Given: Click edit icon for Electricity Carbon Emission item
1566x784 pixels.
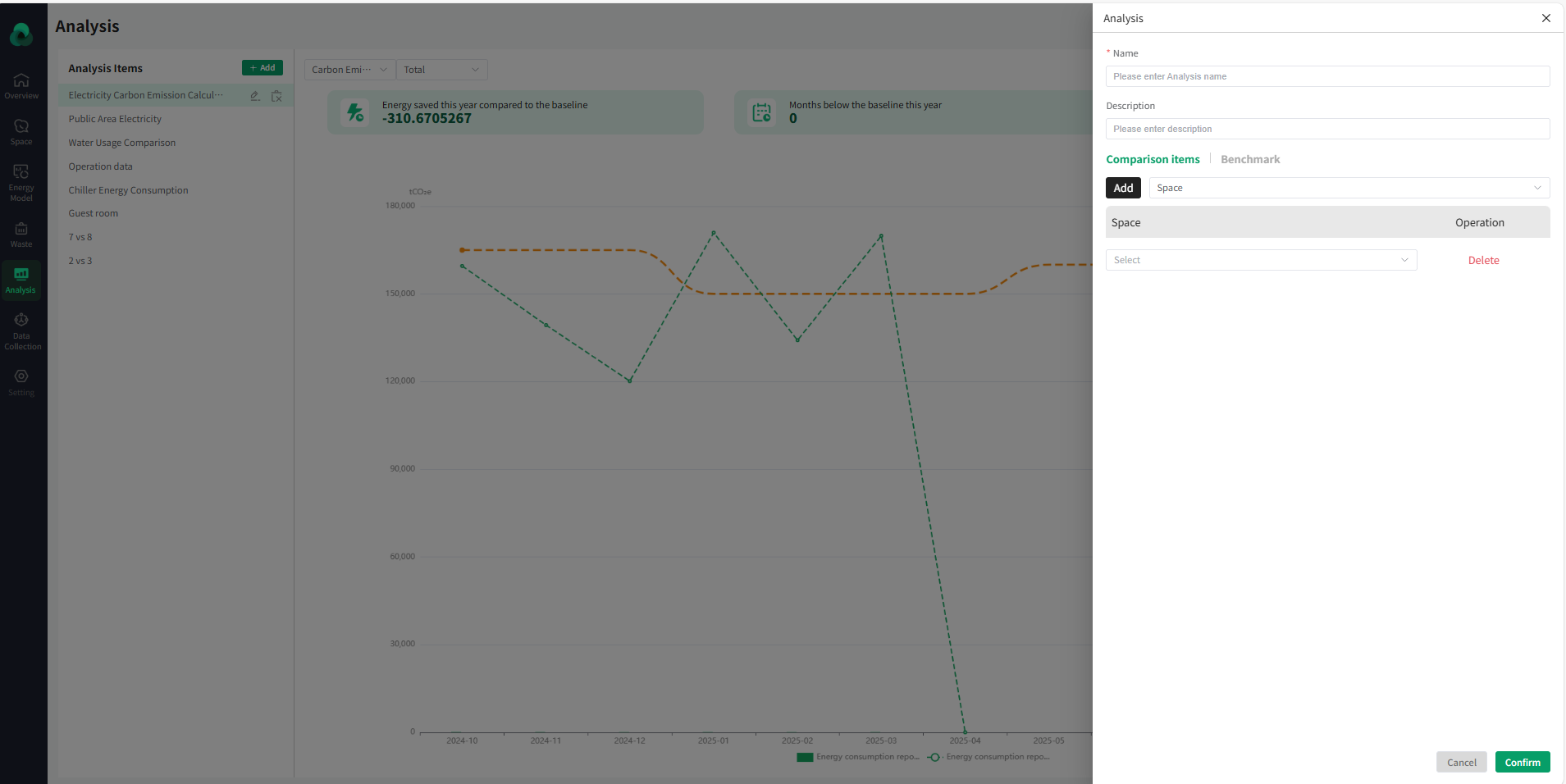Looking at the screenshot, I should pos(255,96).
